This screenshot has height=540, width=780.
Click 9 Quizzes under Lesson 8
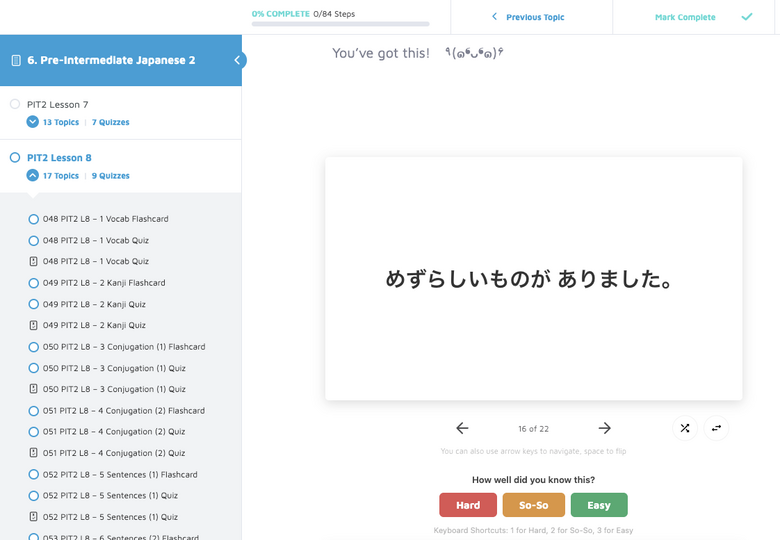coord(110,176)
